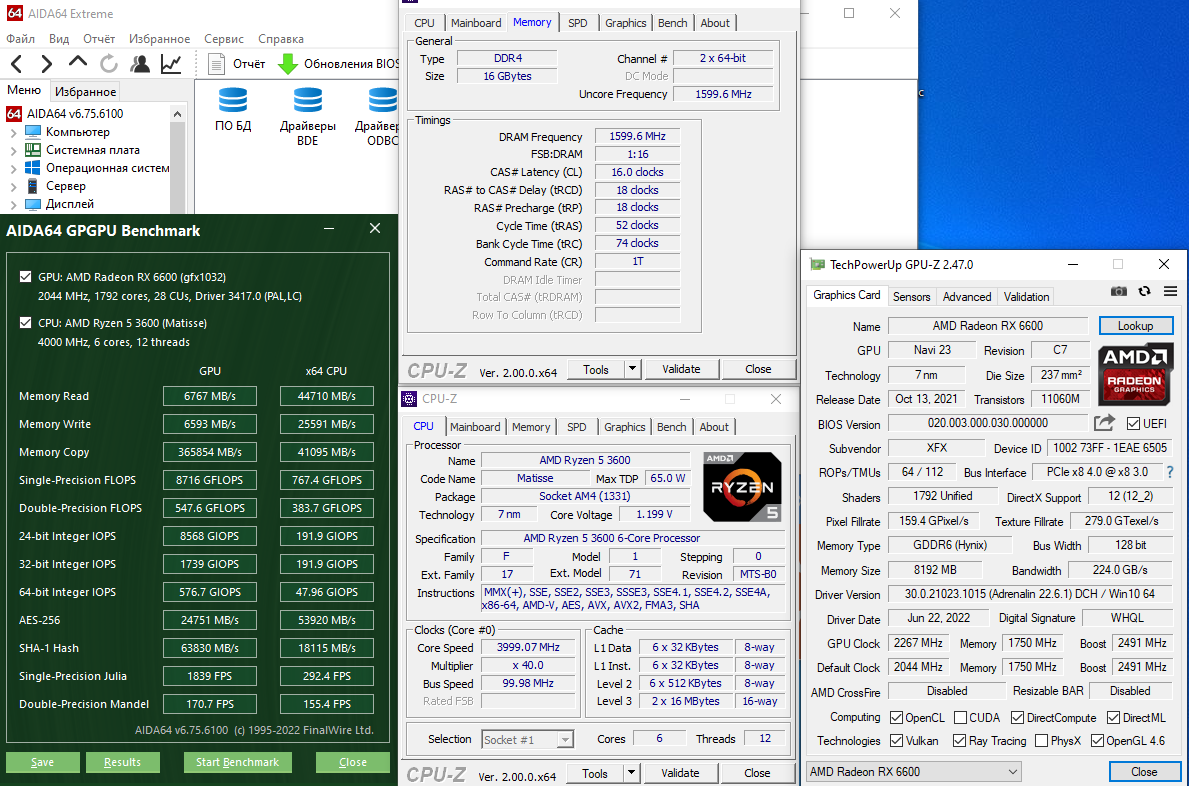1189x786 pixels.
Task: Click AIDA64 v6.75.6100 root tree icon
Action: click(14, 114)
